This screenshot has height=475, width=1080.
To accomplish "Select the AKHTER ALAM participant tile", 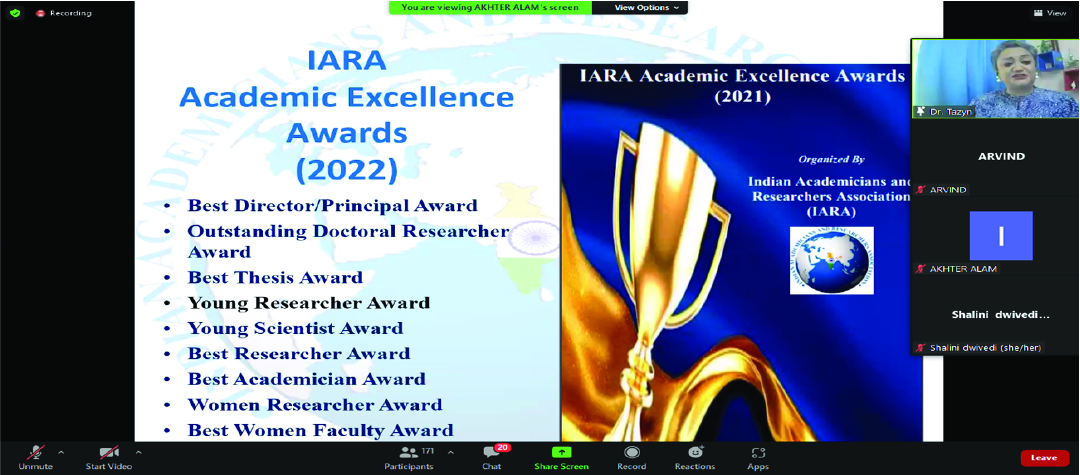I will (x=995, y=236).
